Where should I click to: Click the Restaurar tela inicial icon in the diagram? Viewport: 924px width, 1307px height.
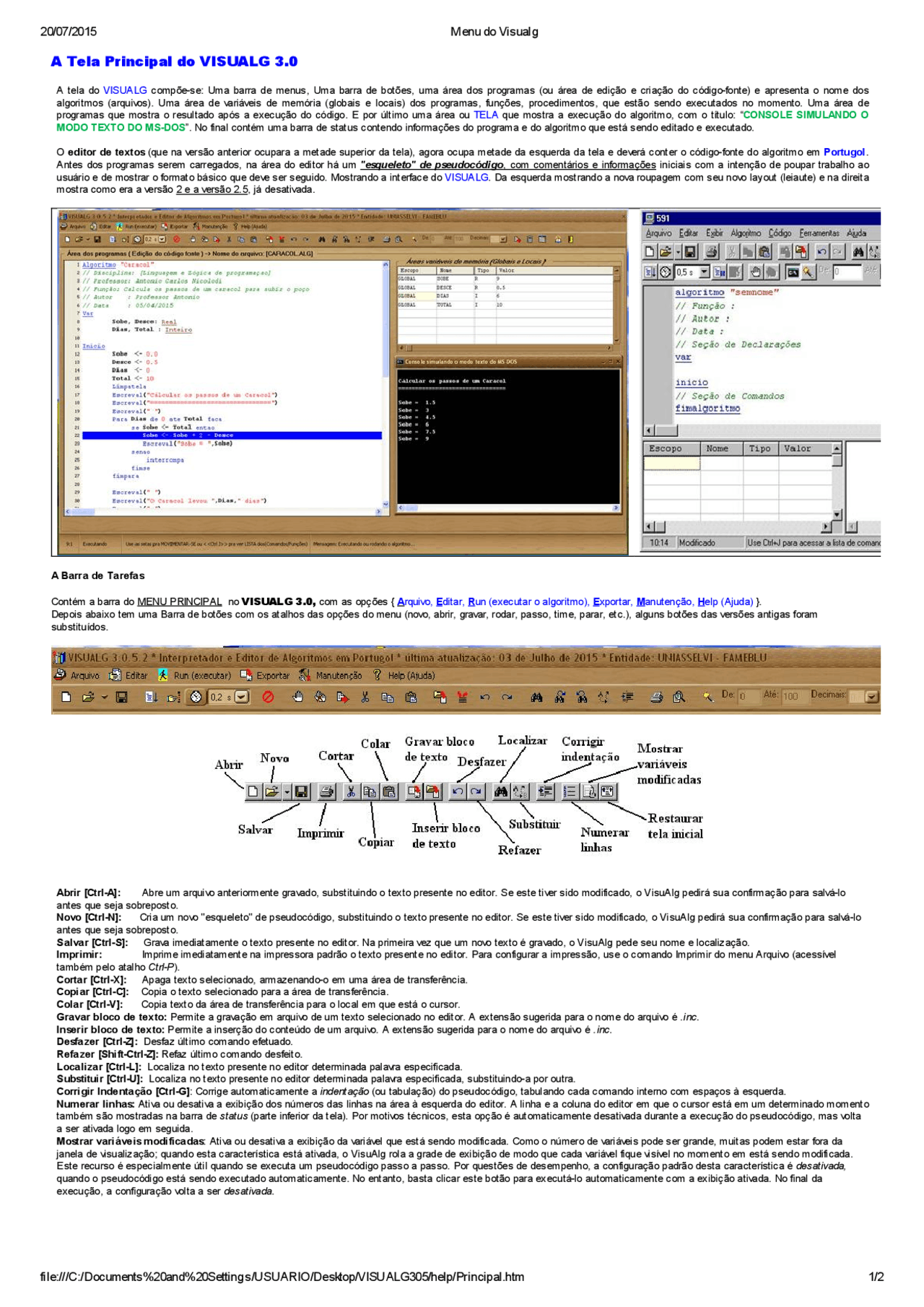[607, 792]
